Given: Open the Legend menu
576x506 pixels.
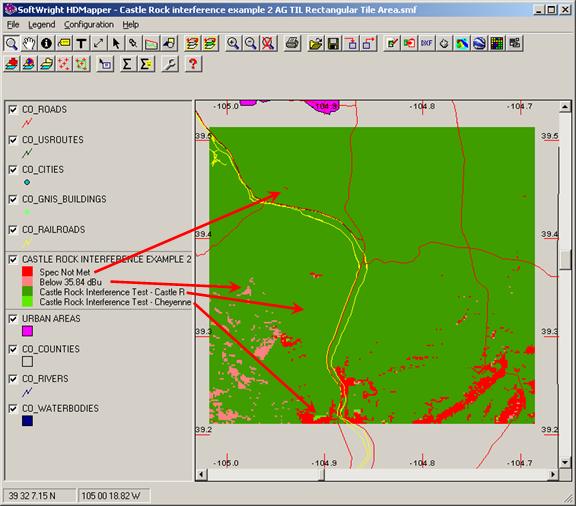Looking at the screenshot, I should pos(42,25).
